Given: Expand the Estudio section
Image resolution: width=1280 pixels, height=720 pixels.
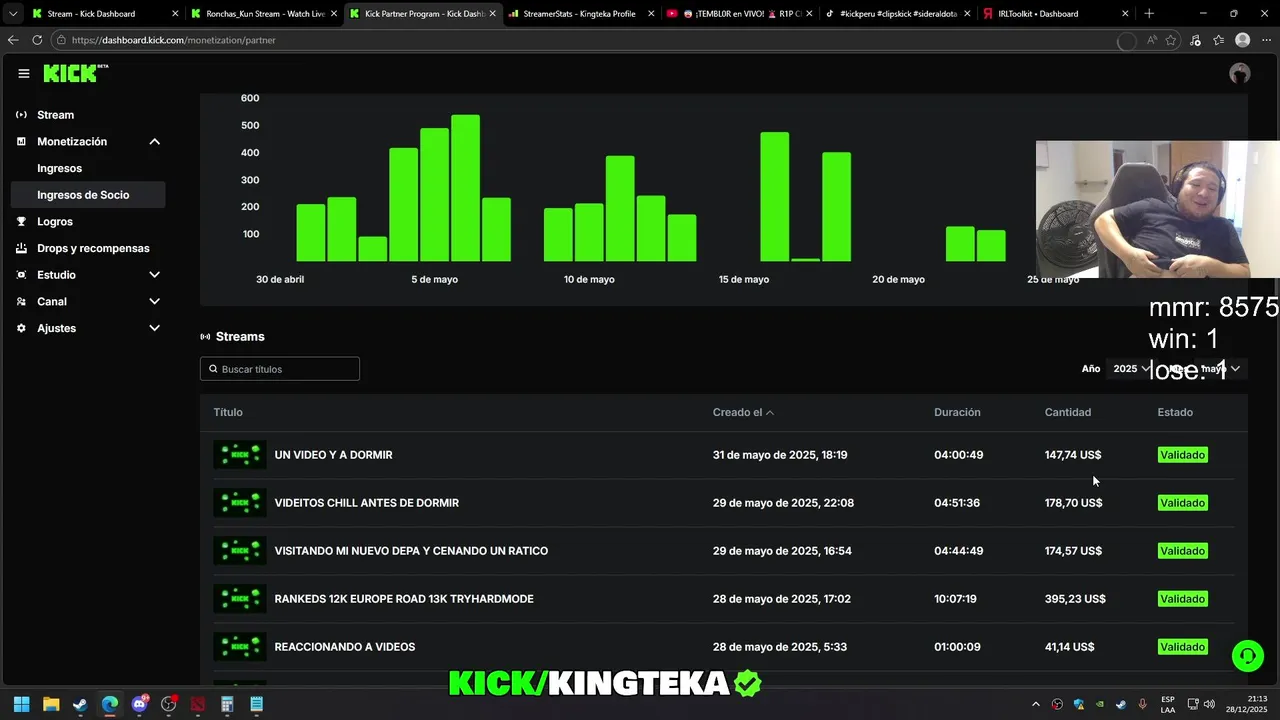Looking at the screenshot, I should point(154,275).
